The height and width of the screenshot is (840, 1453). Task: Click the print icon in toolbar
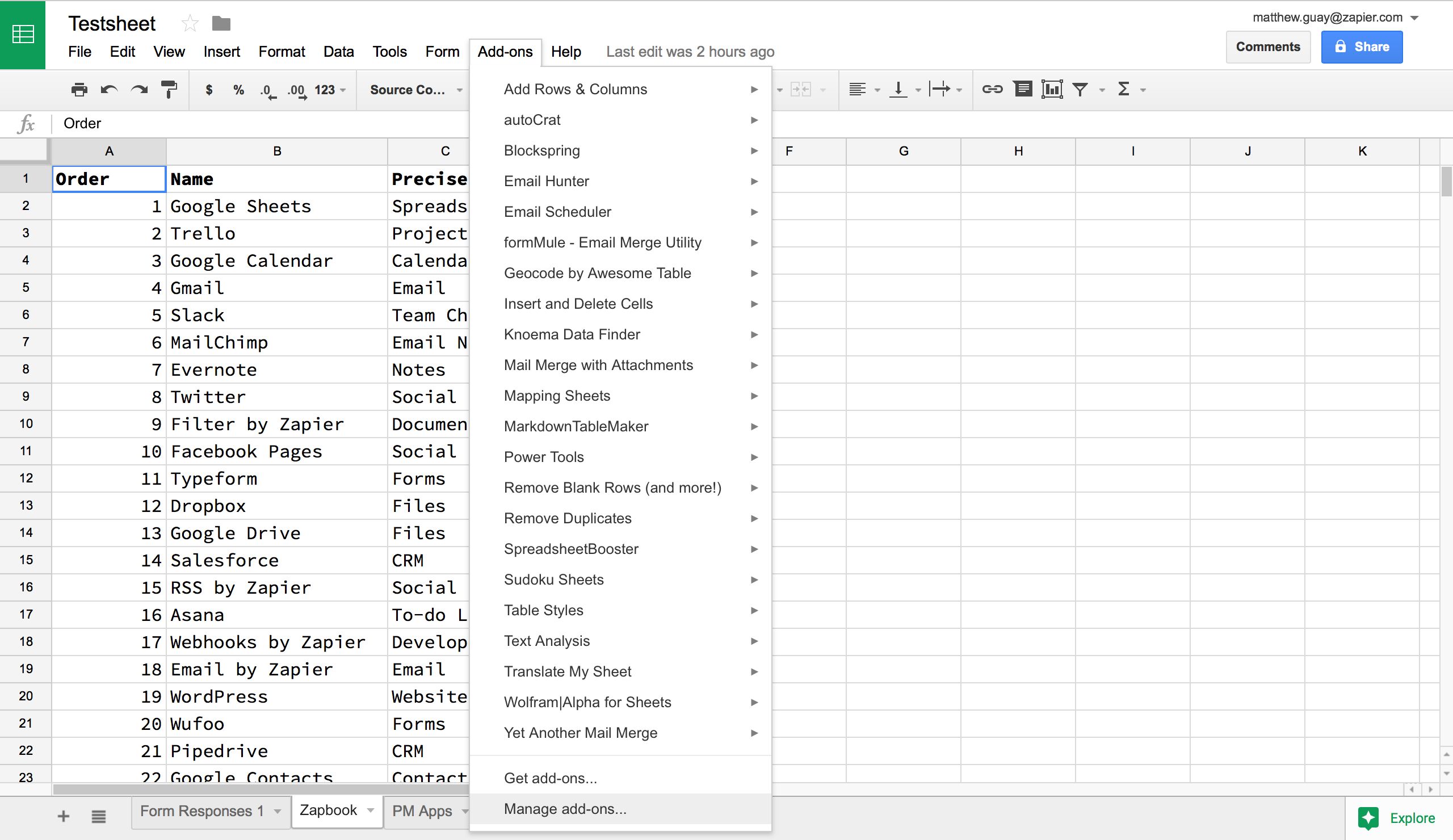(79, 89)
